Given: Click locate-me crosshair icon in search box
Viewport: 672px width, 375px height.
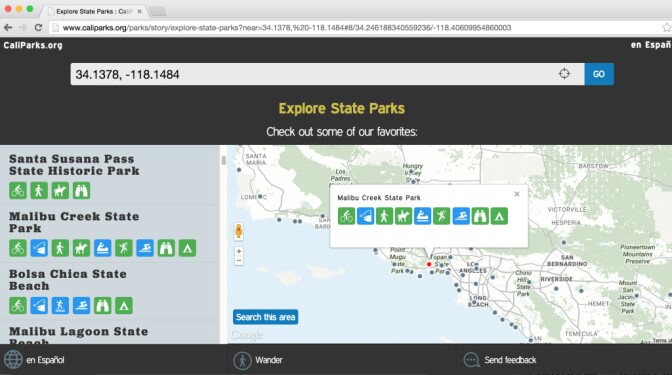Looking at the screenshot, I should 564,74.
